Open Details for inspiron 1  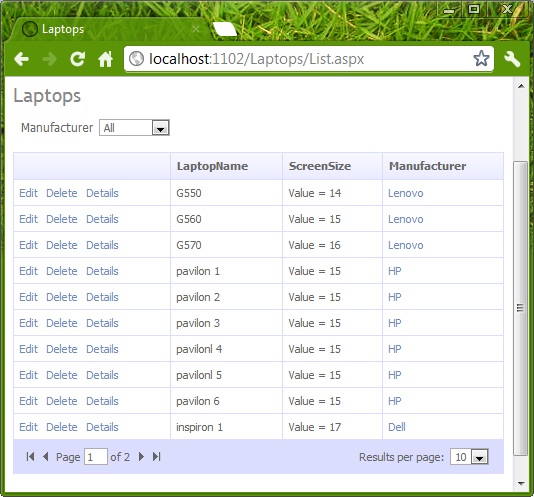coord(102,427)
